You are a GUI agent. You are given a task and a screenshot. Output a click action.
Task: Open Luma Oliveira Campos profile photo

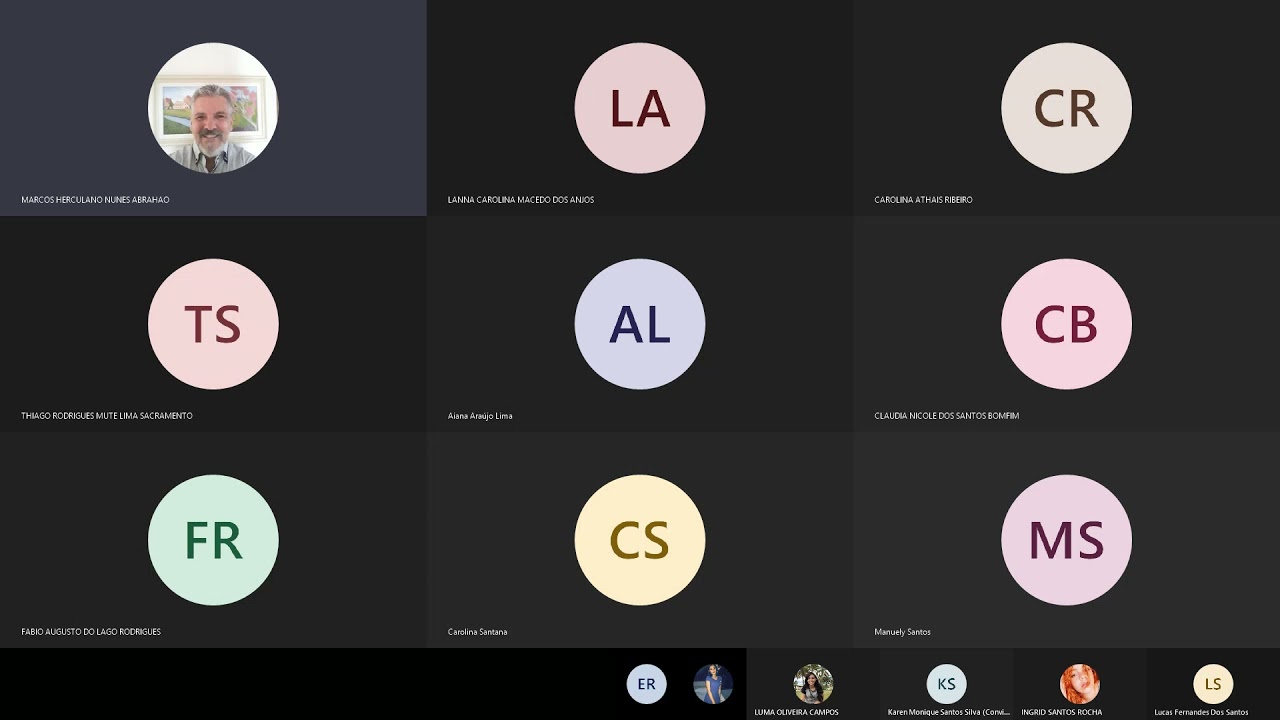(813, 684)
